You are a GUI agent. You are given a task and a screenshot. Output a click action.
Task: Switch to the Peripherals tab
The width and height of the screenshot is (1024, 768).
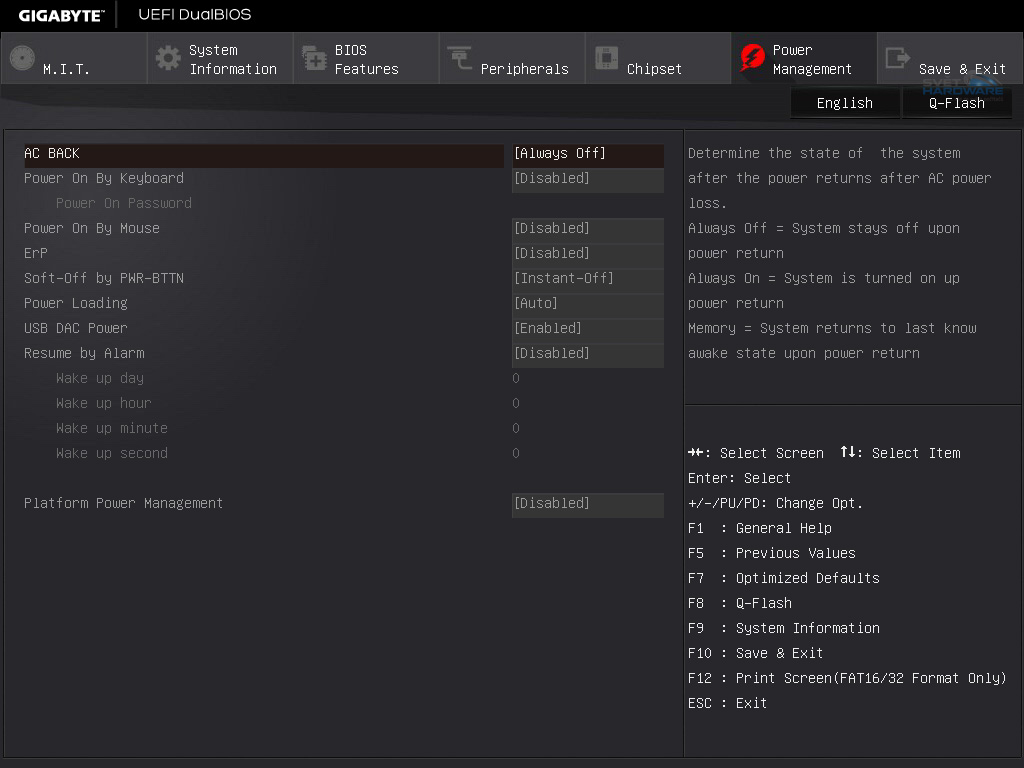point(524,69)
